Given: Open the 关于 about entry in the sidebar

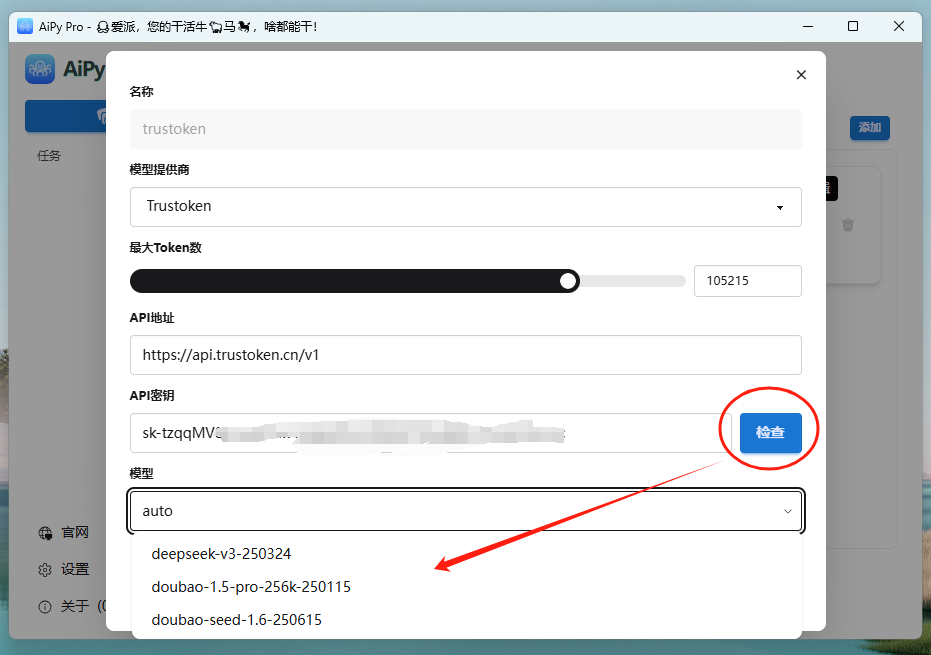Looking at the screenshot, I should (x=71, y=606).
